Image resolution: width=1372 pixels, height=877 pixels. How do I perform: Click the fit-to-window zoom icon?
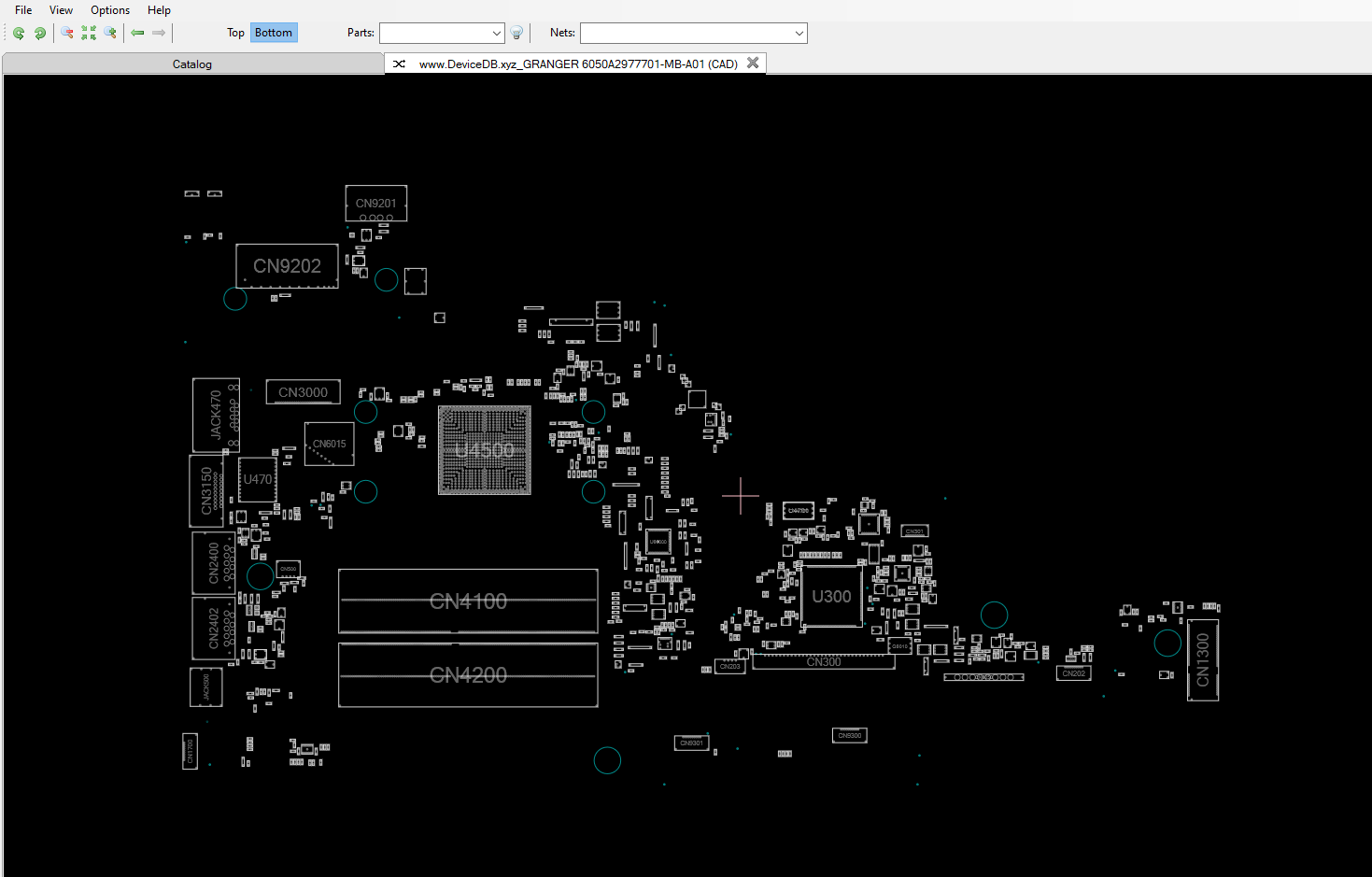tap(89, 33)
